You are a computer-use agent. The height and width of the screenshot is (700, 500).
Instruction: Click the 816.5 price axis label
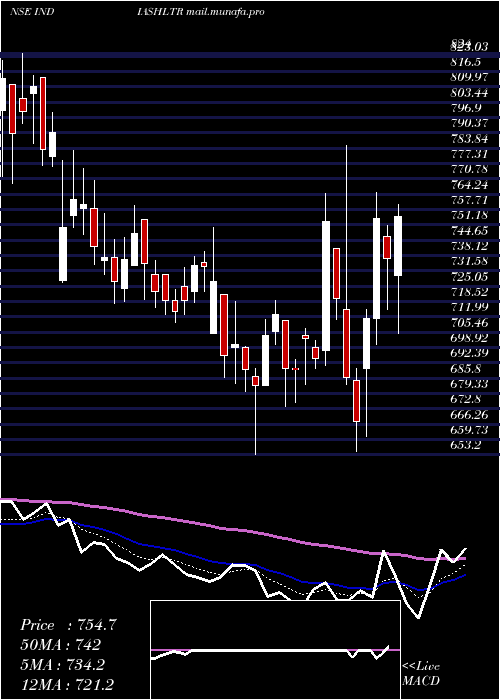click(x=466, y=62)
